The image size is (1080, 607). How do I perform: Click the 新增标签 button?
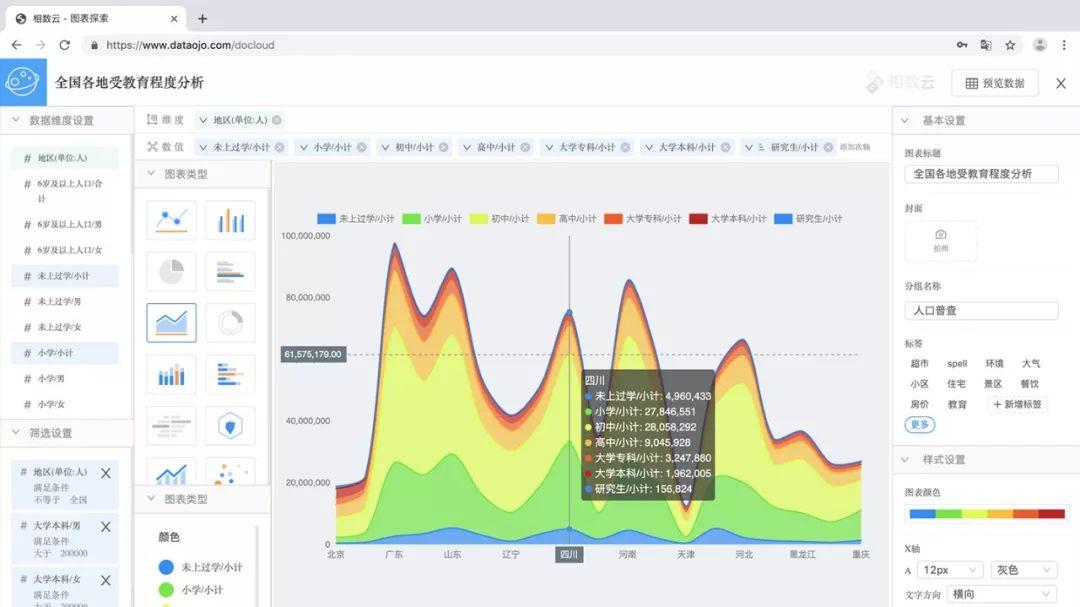pyautogui.click(x=1017, y=404)
